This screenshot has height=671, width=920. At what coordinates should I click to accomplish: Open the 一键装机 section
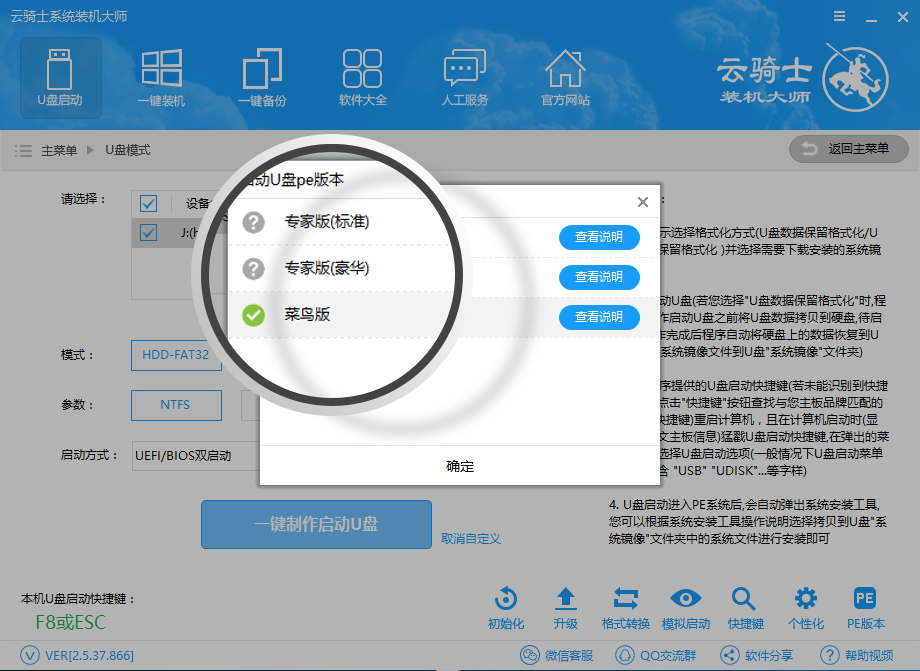click(x=161, y=78)
